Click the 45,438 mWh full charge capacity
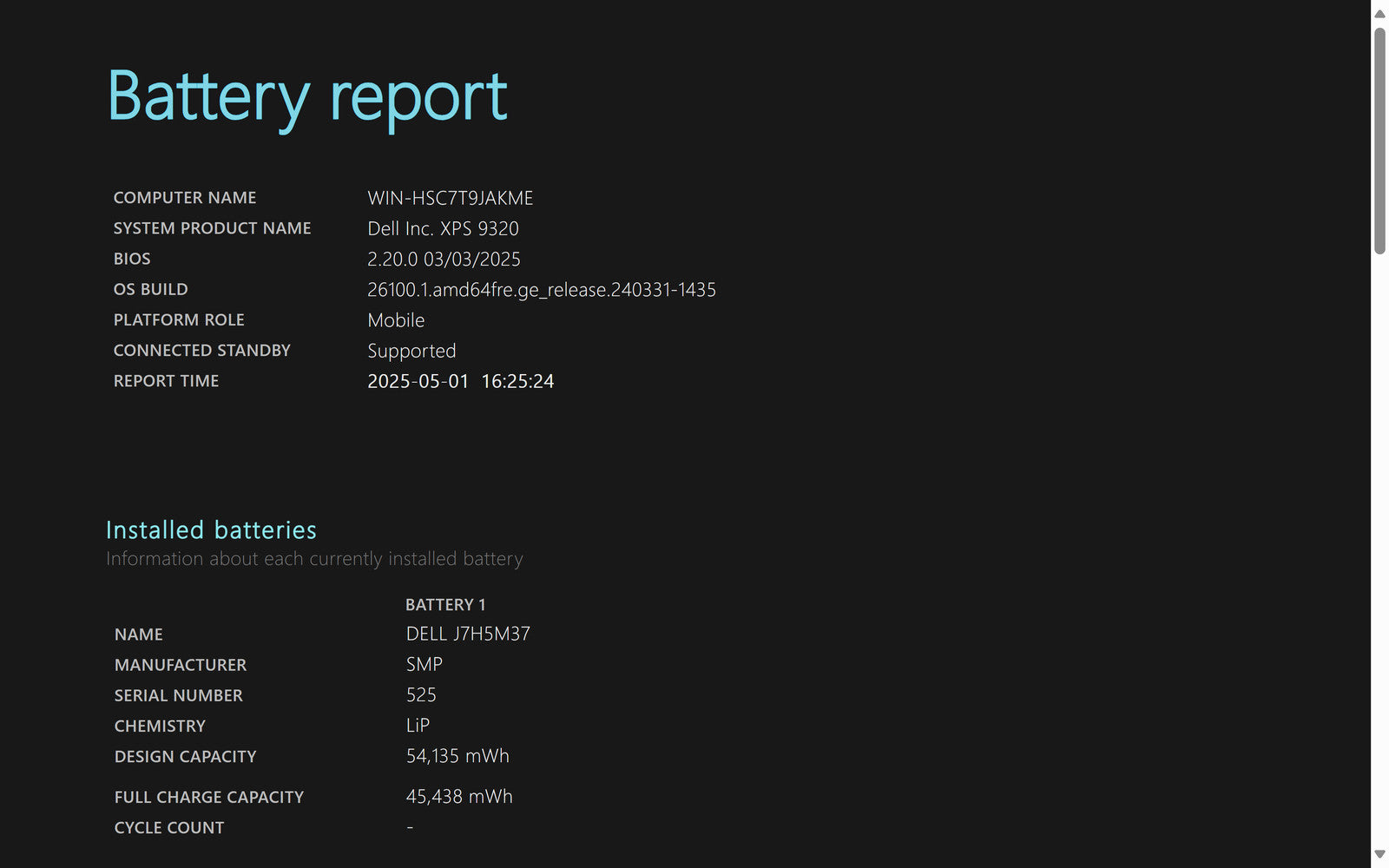The width and height of the screenshot is (1389, 868). coord(459,797)
